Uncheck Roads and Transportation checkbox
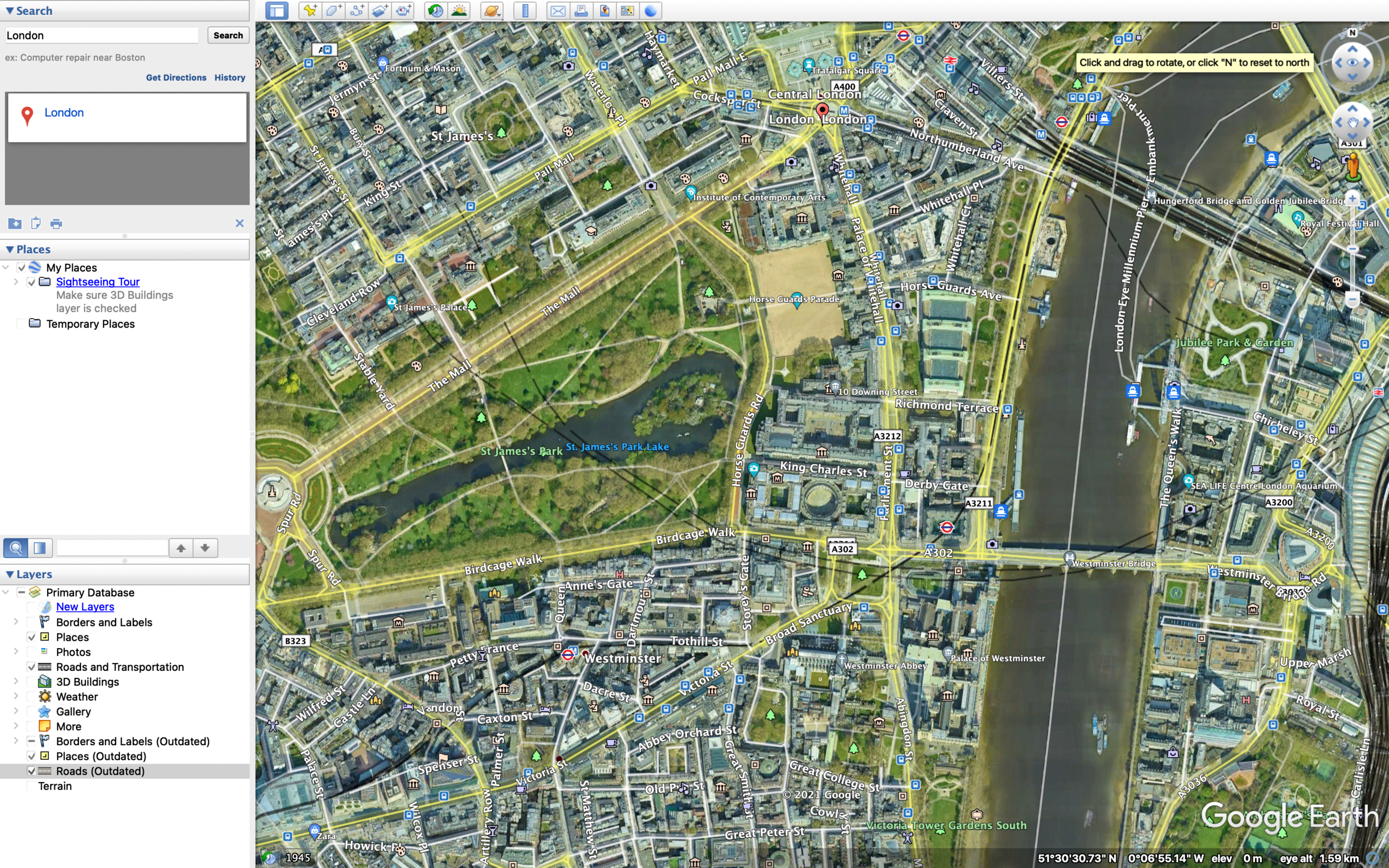Screen dimensions: 1389x868 click(32, 667)
